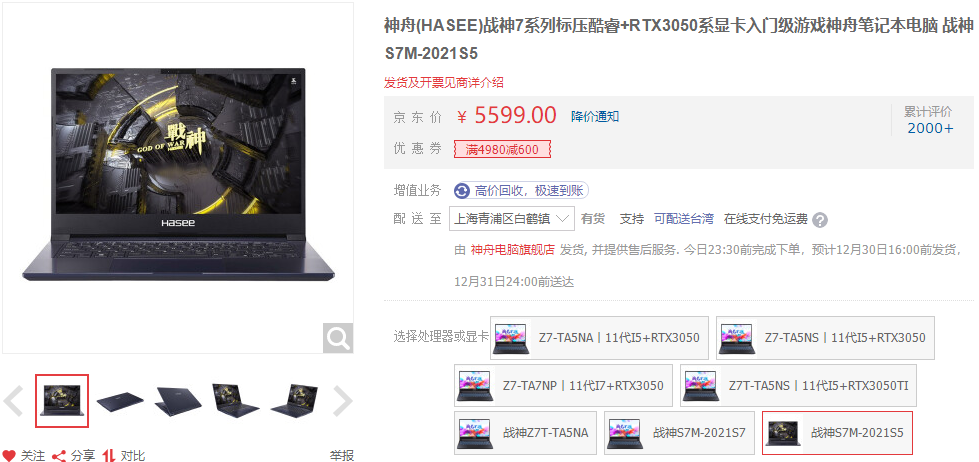Click the red heart 关注 icon
The image size is (979, 462).
[9, 455]
